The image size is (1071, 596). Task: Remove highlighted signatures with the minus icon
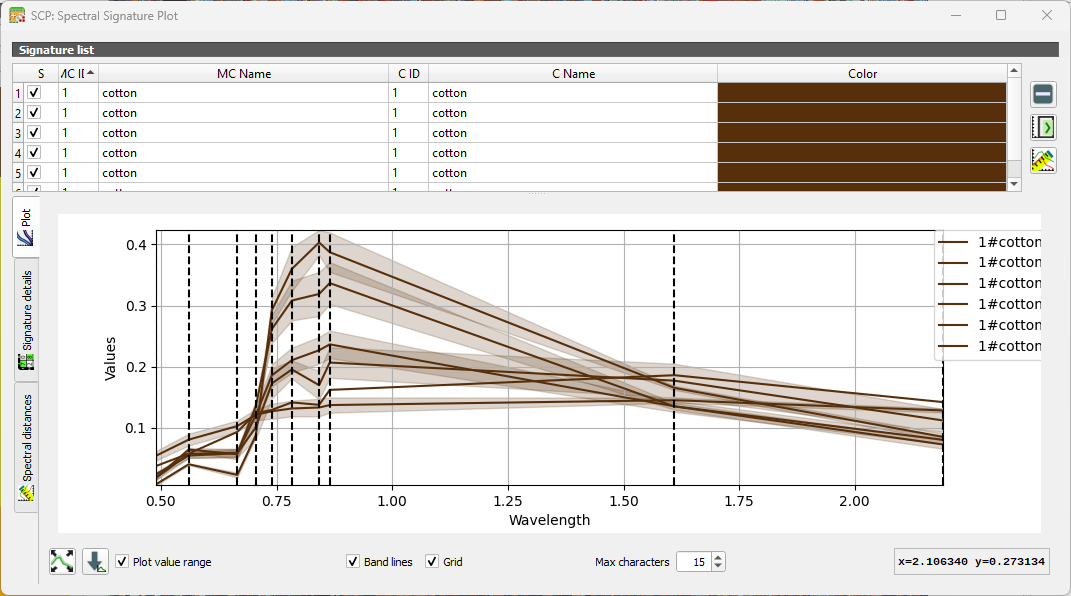pyautogui.click(x=1043, y=94)
